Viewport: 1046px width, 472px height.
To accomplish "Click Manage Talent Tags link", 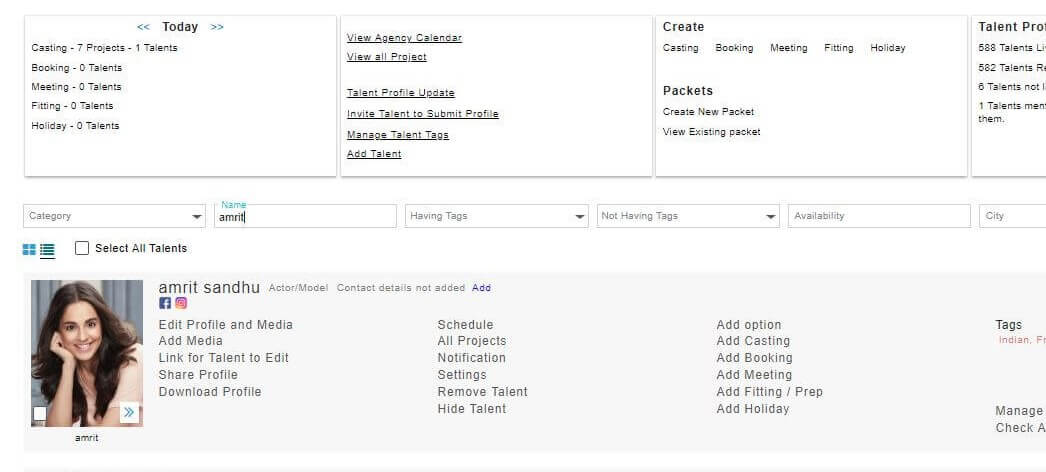I will tap(397, 135).
